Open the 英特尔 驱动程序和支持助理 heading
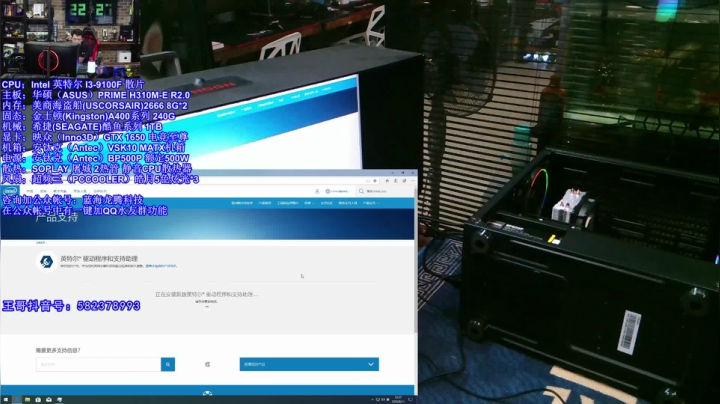This screenshot has width=720, height=404. [99, 258]
